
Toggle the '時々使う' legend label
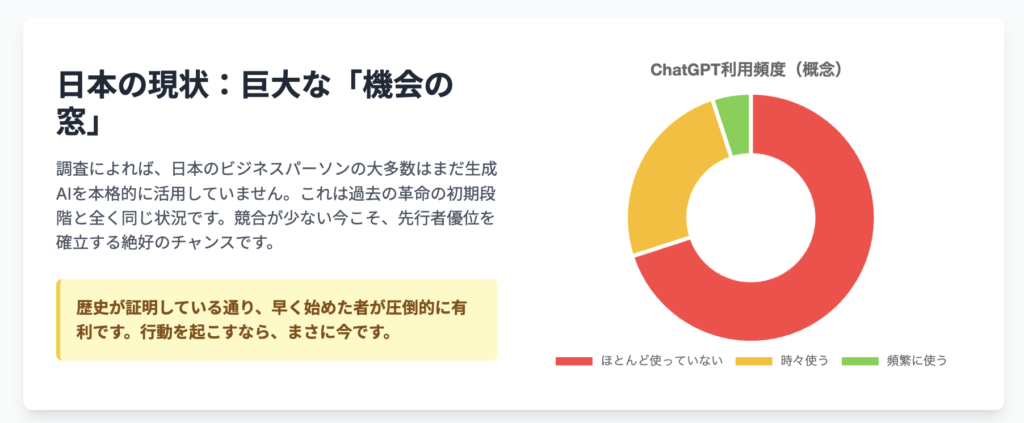pyautogui.click(x=805, y=361)
